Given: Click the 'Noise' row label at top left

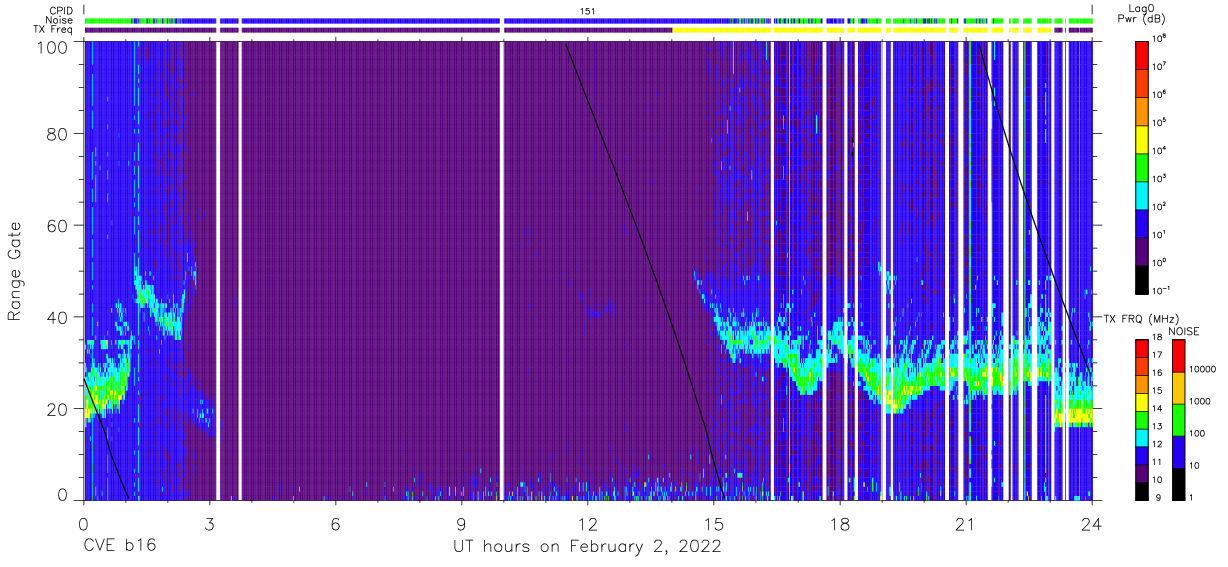Looking at the screenshot, I should click(60, 20).
